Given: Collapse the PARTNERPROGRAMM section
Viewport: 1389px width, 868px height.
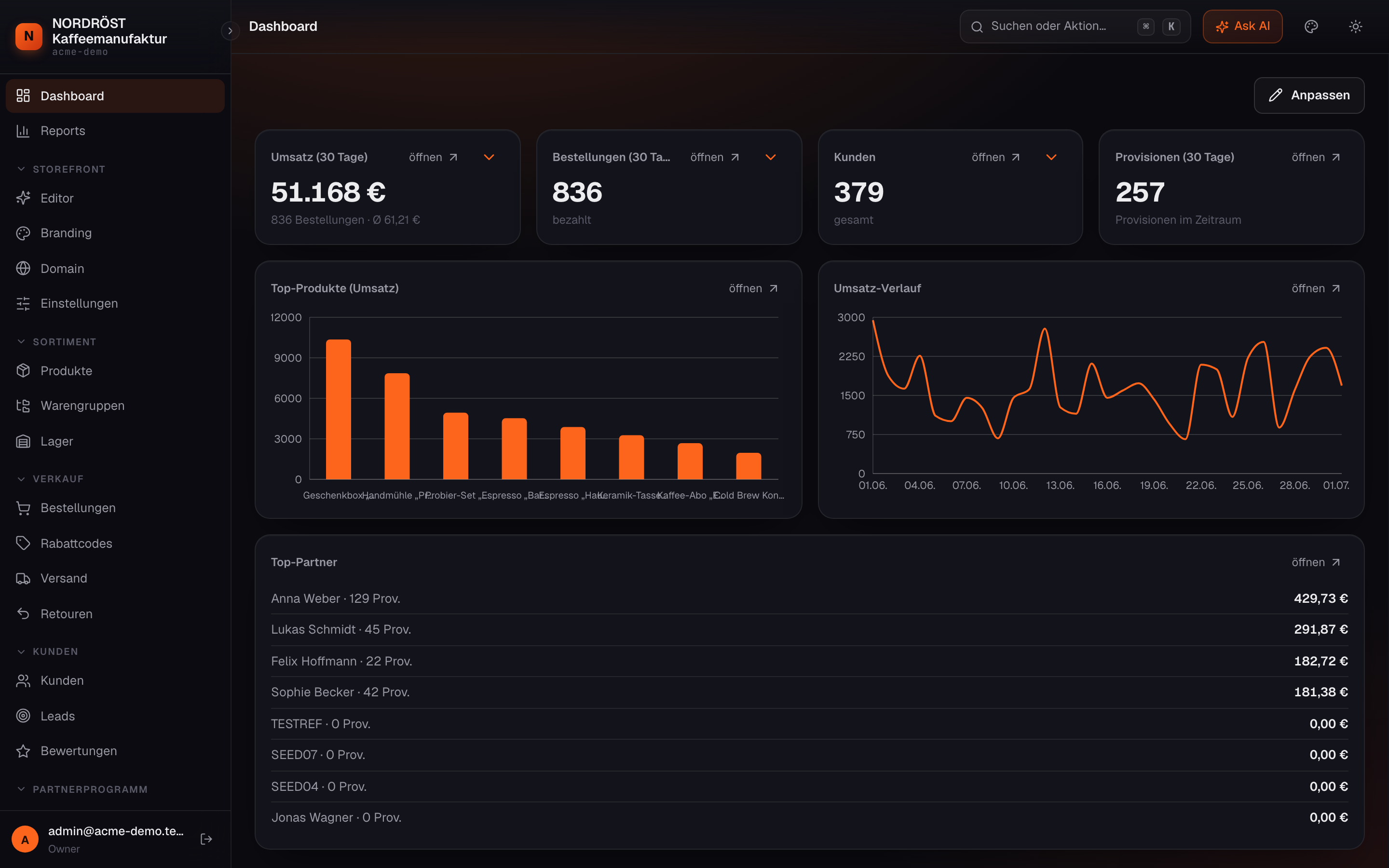Looking at the screenshot, I should [x=82, y=789].
